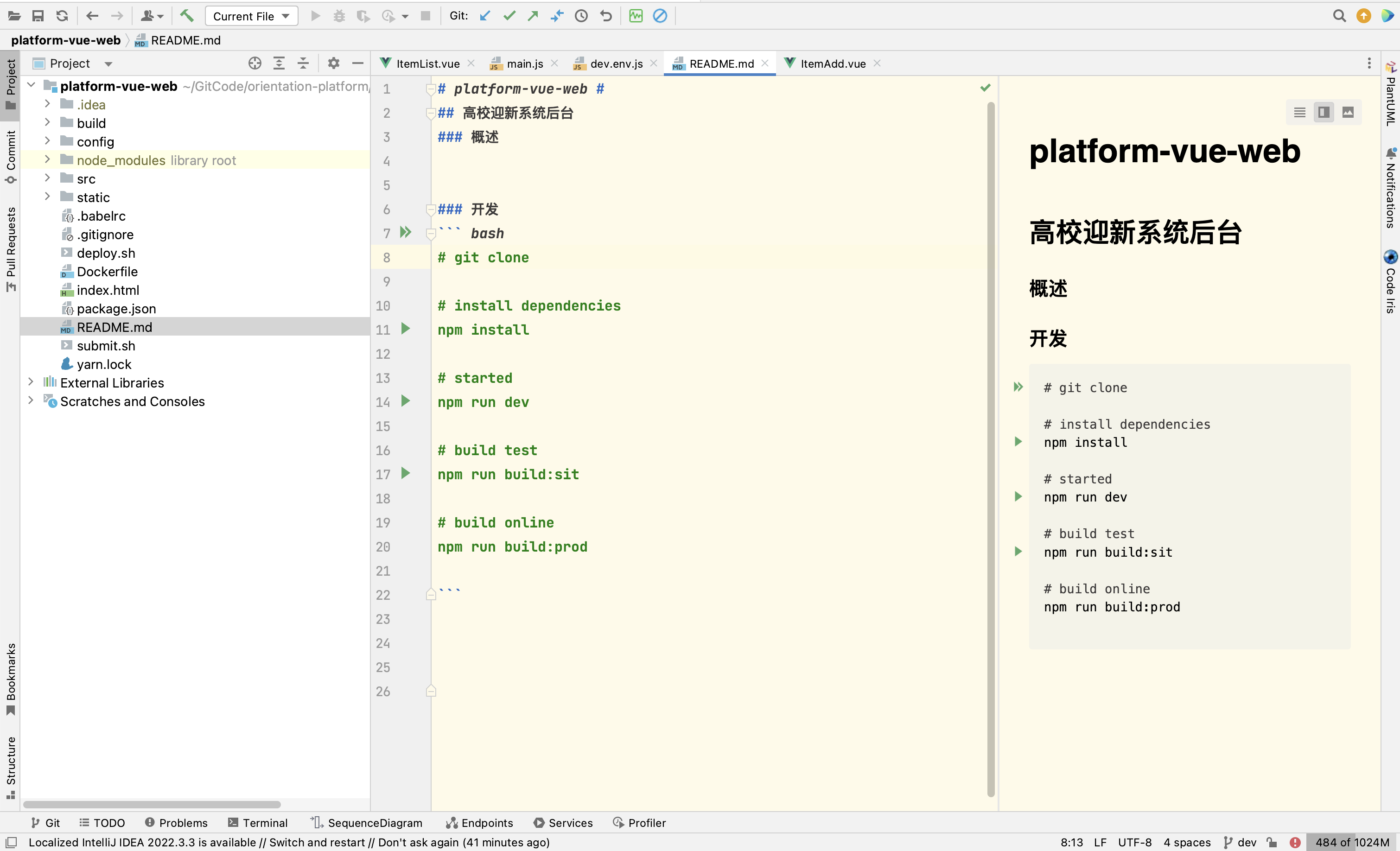This screenshot has height=851, width=1400.
Task: Open the Services tool window
Action: [x=562, y=823]
